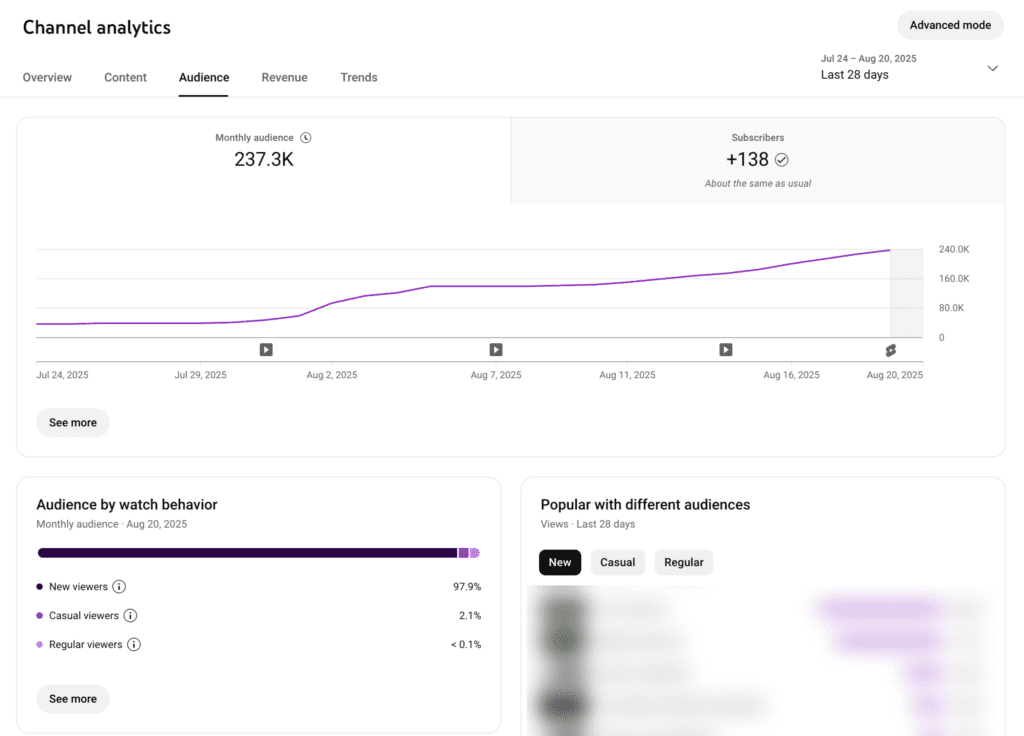Click the Popular with different audiences heading
Image resolution: width=1024 pixels, height=736 pixels.
coord(645,505)
